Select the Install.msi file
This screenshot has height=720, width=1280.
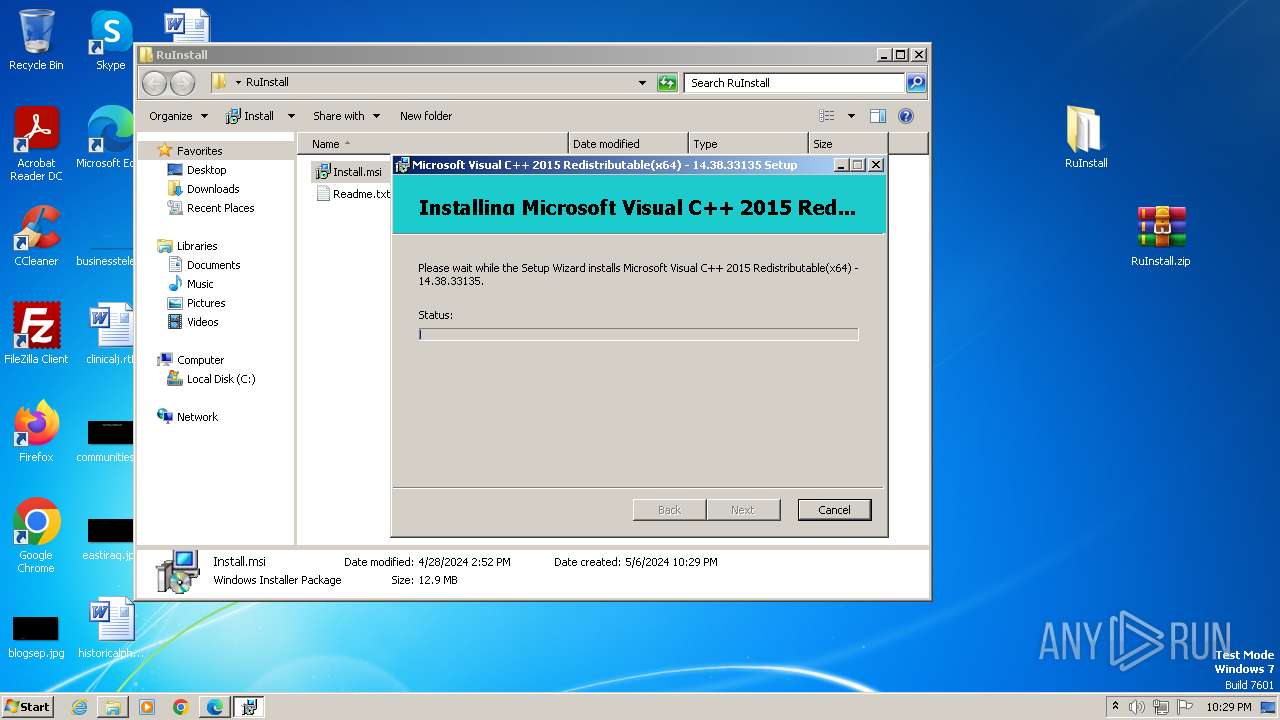(350, 172)
